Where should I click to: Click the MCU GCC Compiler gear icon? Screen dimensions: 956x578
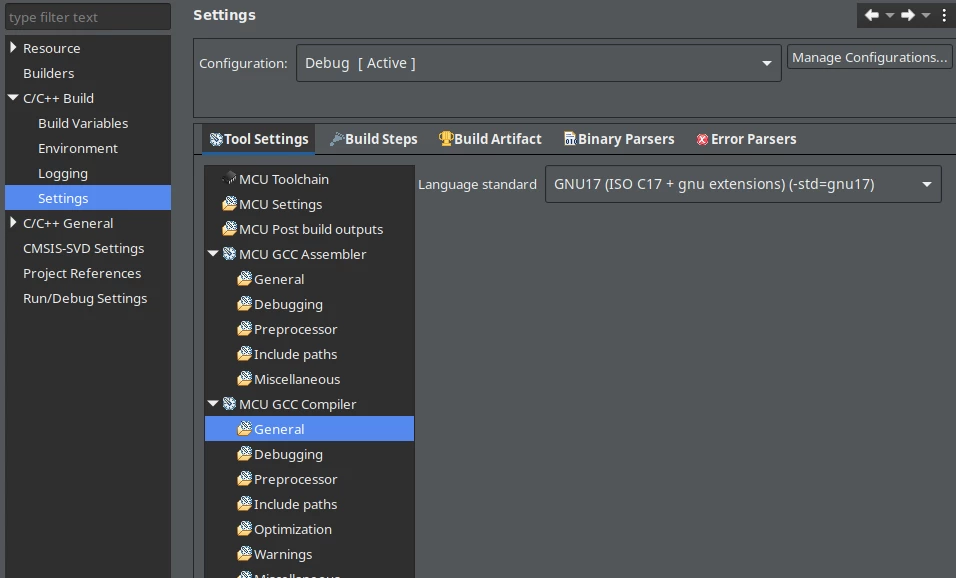(x=229, y=404)
